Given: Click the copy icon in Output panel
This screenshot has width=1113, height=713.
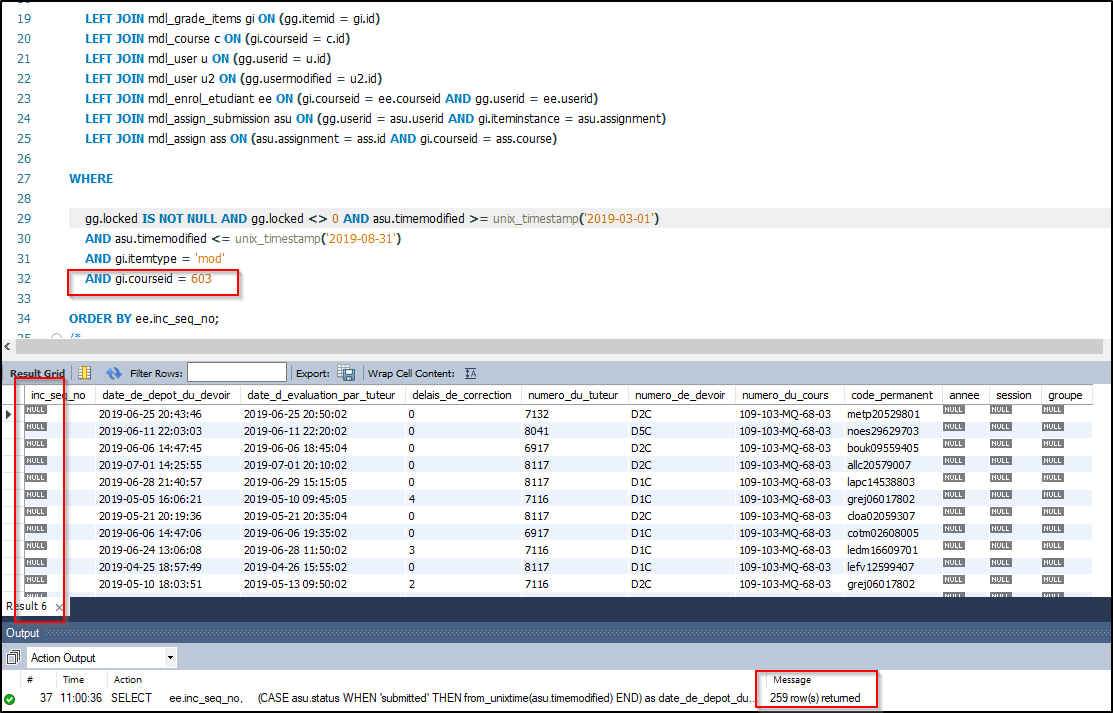Looking at the screenshot, I should click(14, 658).
